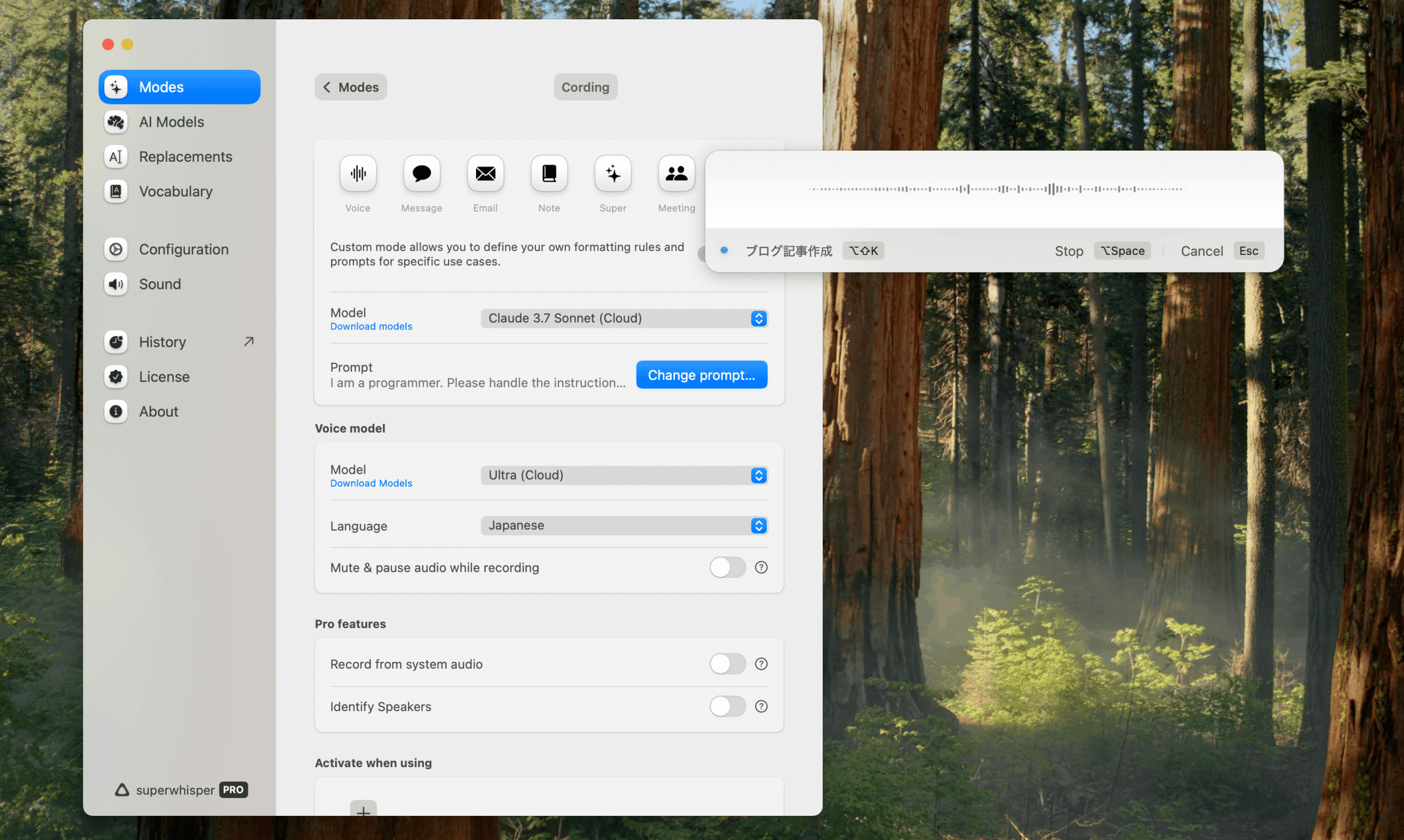Click Download models link under language model
This screenshot has height=840, width=1404.
(371, 327)
